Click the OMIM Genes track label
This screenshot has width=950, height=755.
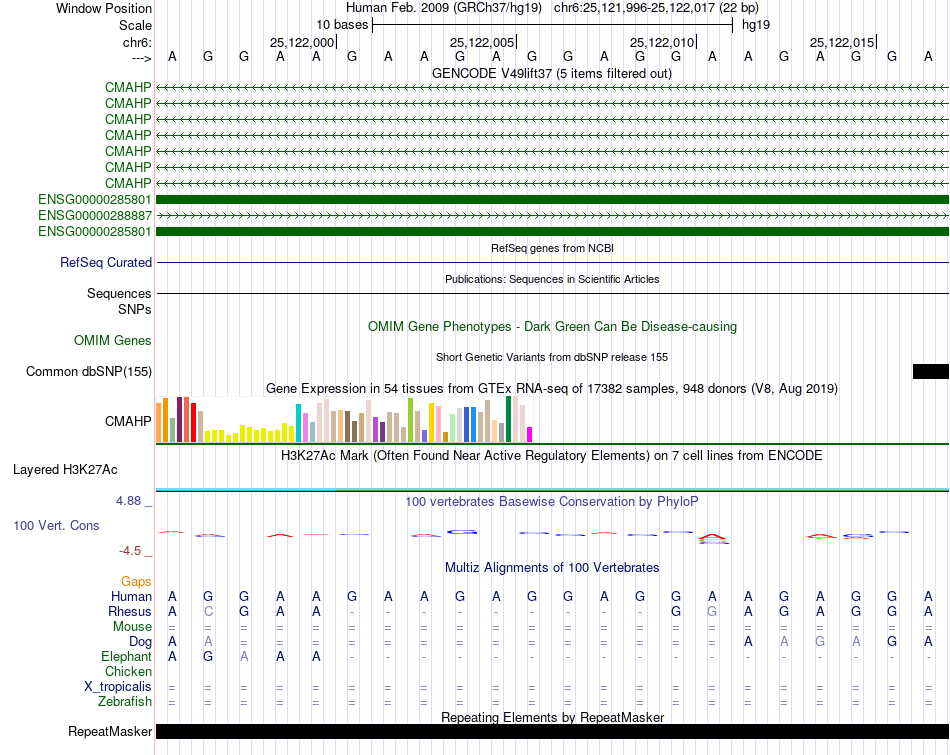click(x=112, y=341)
